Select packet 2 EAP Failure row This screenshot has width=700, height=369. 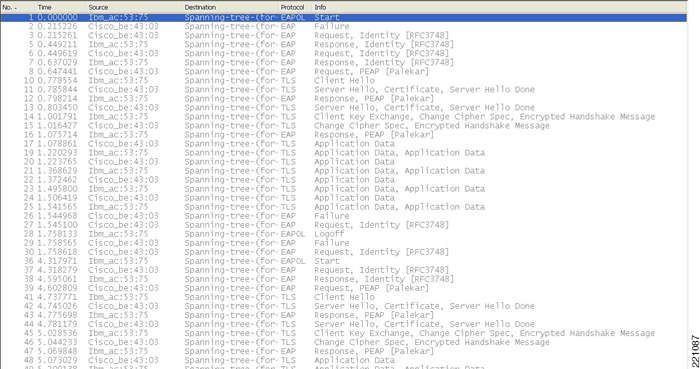click(344, 26)
